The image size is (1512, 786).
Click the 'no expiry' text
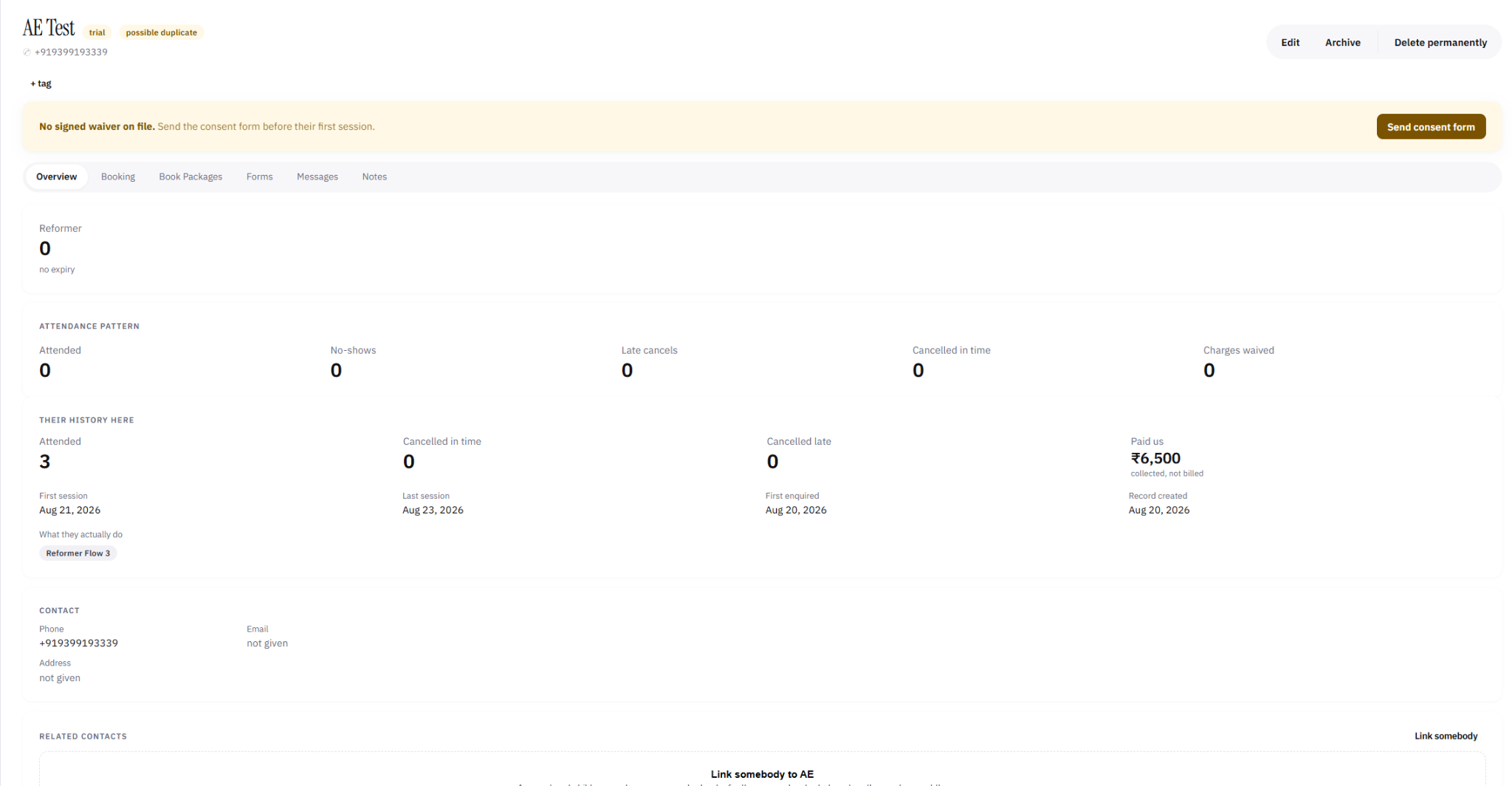(57, 270)
